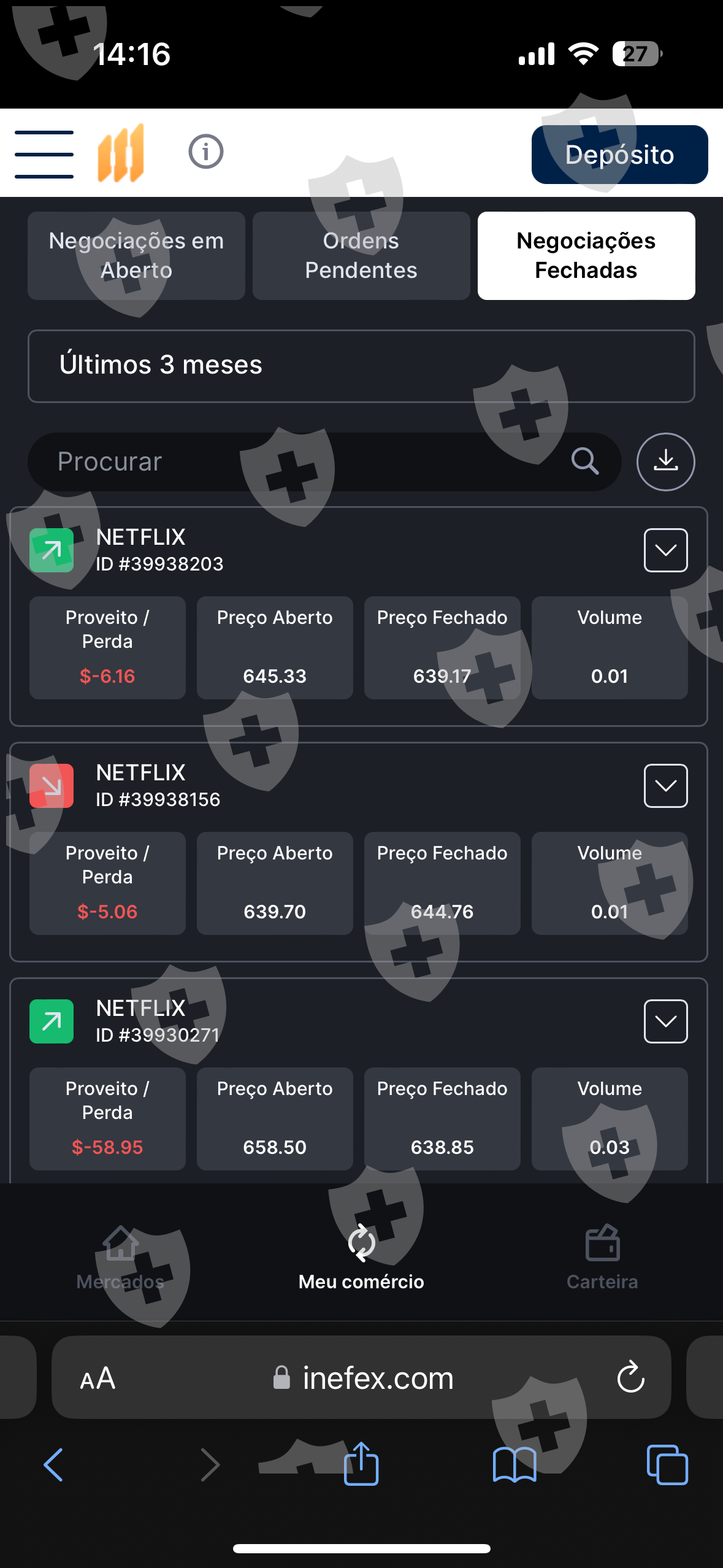Viewport: 723px width, 1568px height.
Task: Tap the search magnifier icon
Action: [584, 461]
